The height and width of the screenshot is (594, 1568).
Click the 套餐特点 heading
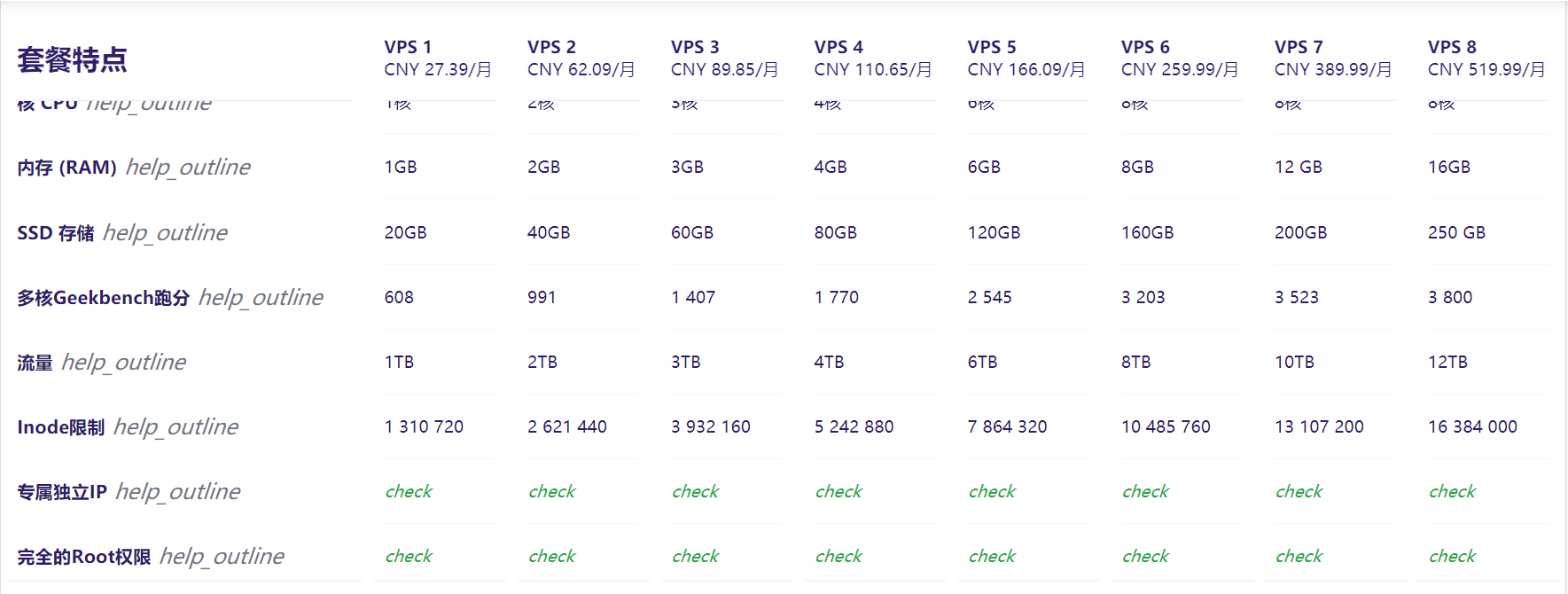(72, 59)
